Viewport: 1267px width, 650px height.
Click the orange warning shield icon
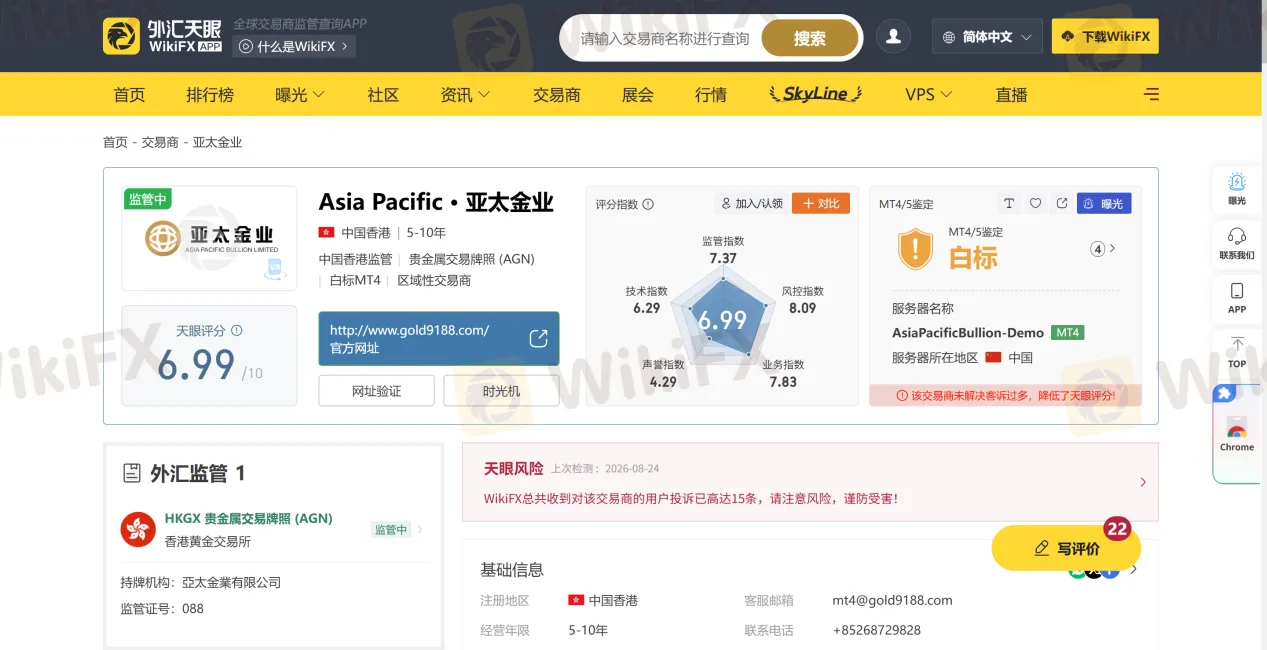(915, 248)
